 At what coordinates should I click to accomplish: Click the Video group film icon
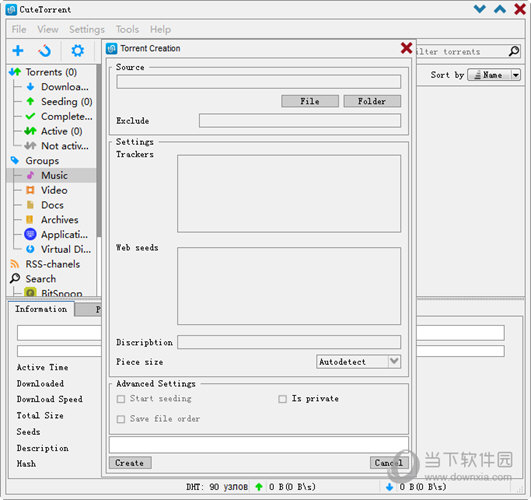coord(30,190)
